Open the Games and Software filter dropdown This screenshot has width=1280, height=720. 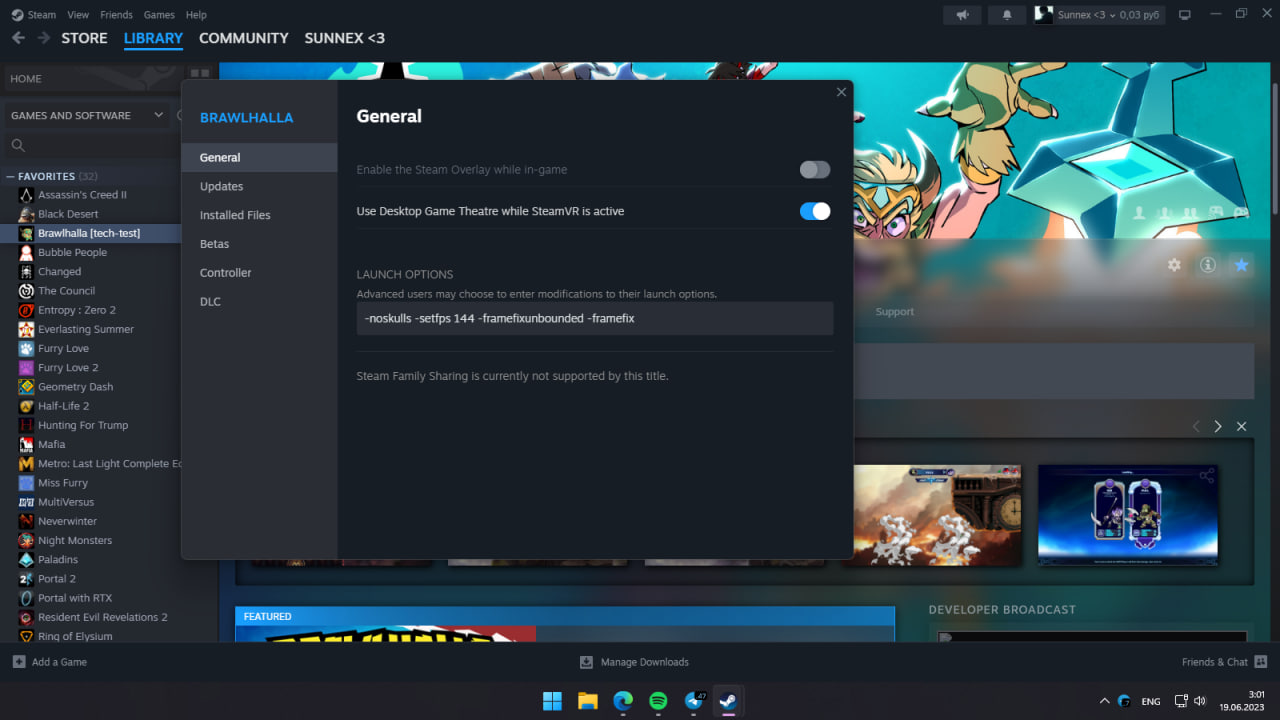(x=87, y=115)
